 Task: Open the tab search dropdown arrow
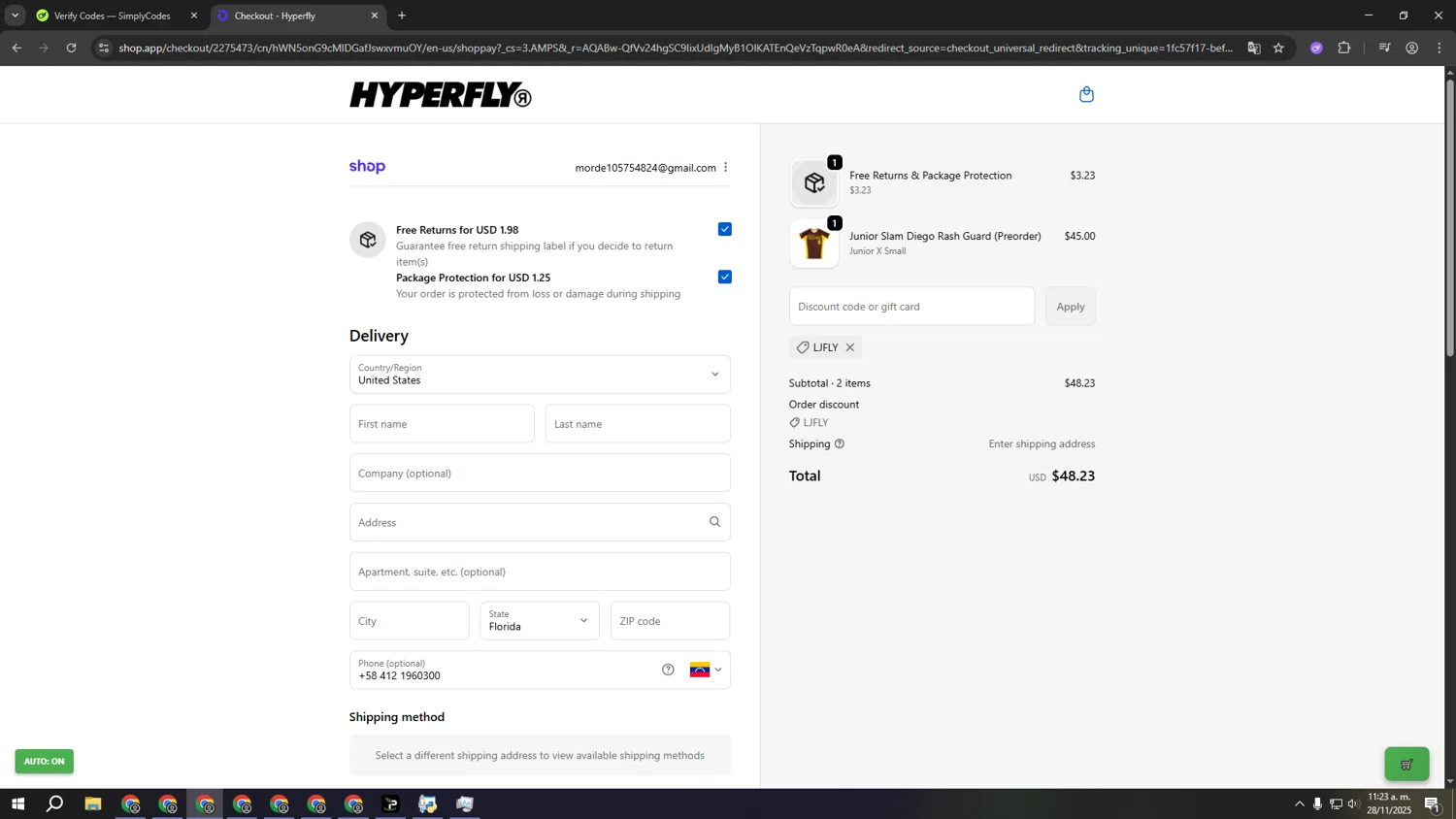15,16
